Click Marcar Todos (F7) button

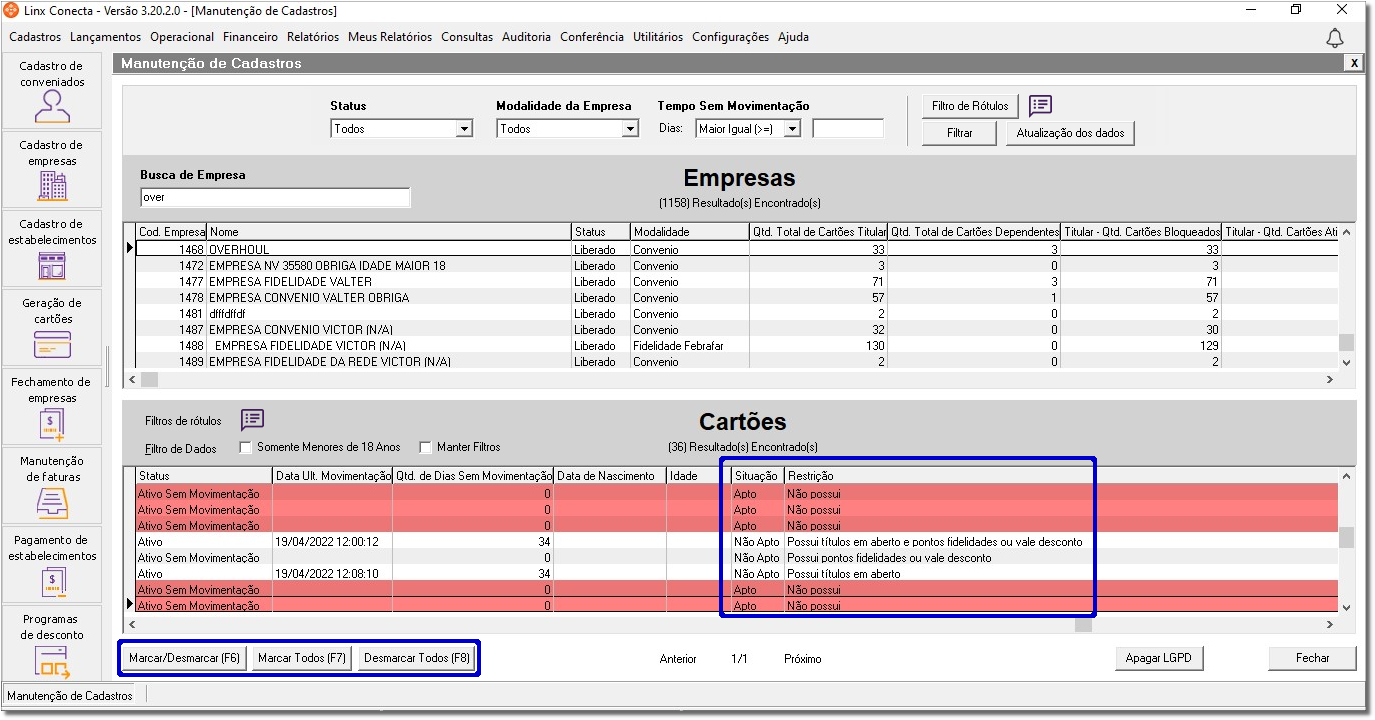point(302,658)
